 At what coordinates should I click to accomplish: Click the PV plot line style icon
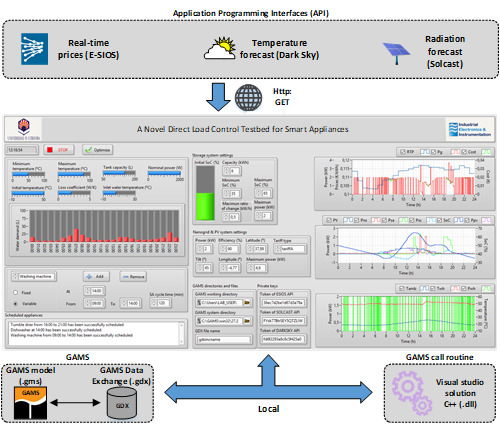point(348,220)
